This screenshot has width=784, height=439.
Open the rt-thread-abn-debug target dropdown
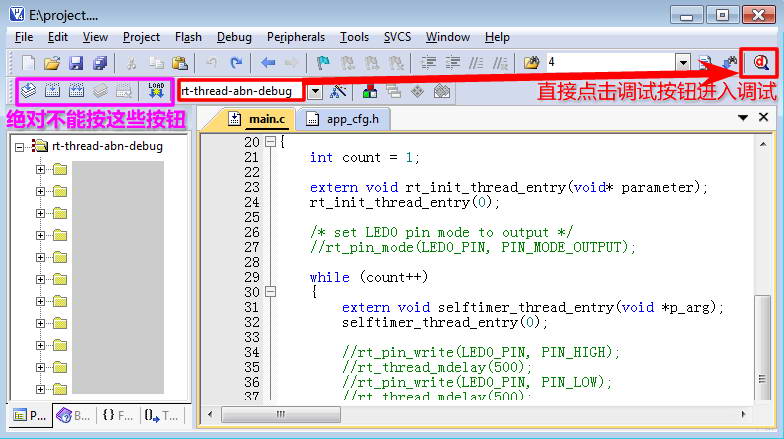[315, 91]
